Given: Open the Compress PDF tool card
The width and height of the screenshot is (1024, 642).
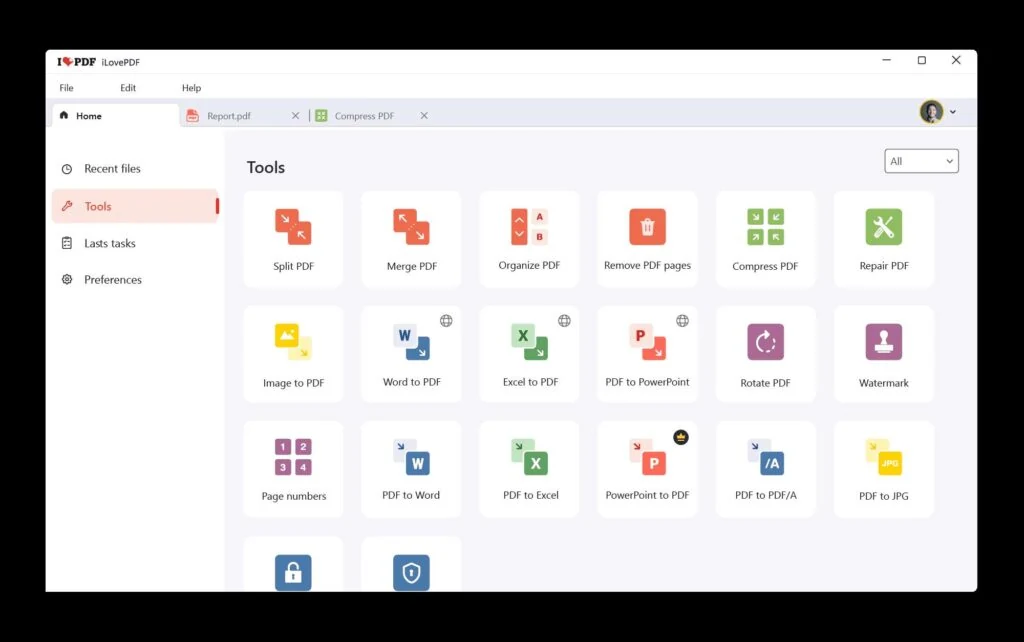Looking at the screenshot, I should 765,239.
